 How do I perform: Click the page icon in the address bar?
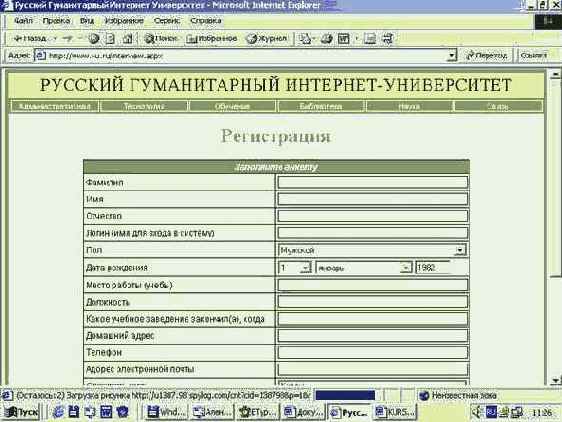(x=40, y=56)
